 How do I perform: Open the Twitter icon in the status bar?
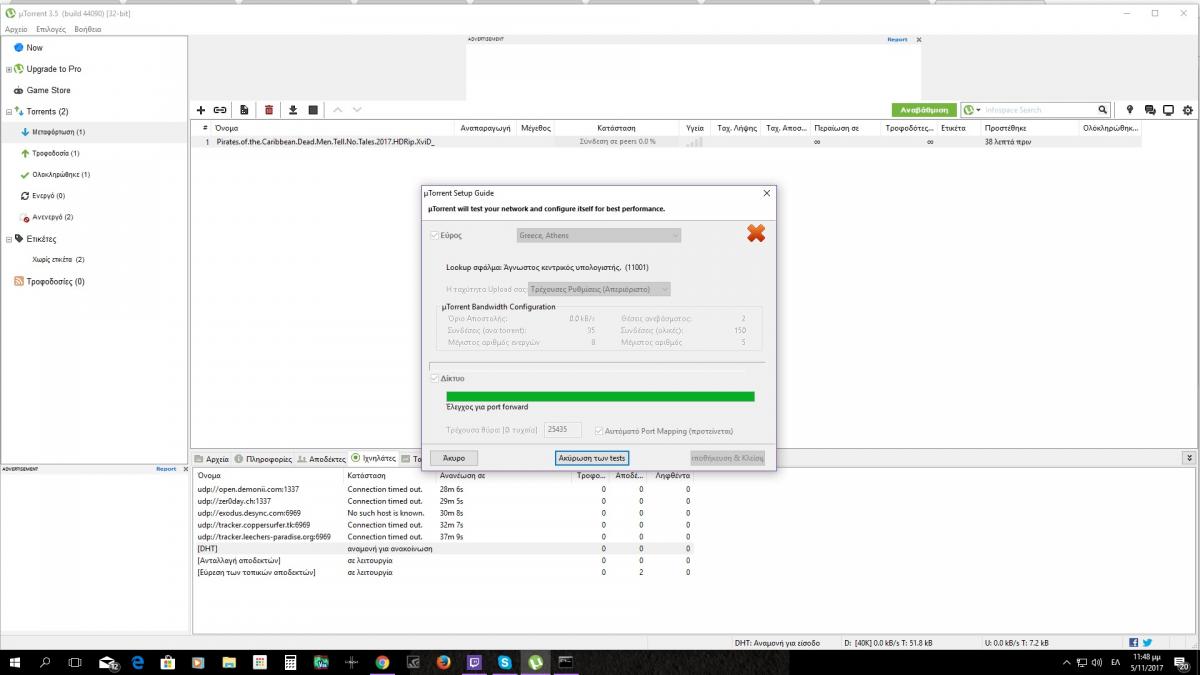coord(1147,642)
